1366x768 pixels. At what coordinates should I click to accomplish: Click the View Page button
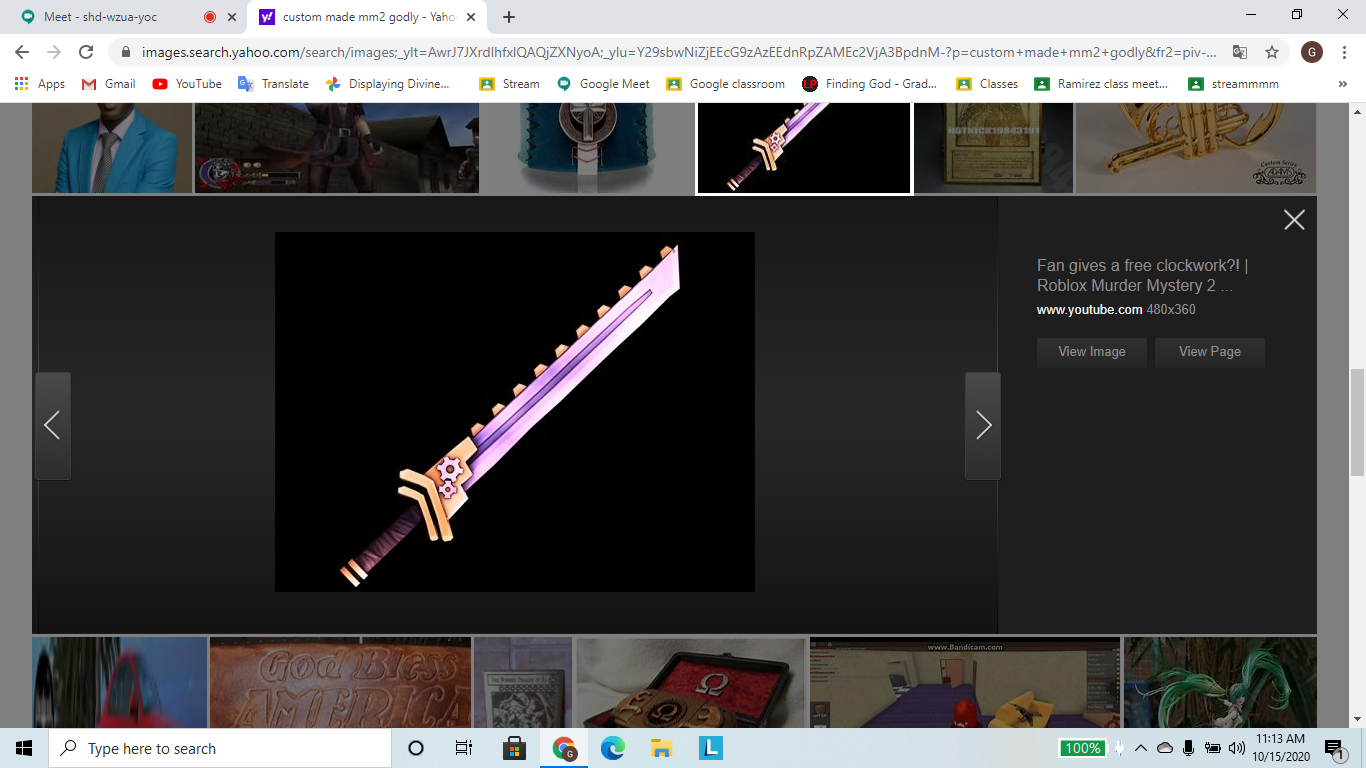(1210, 352)
